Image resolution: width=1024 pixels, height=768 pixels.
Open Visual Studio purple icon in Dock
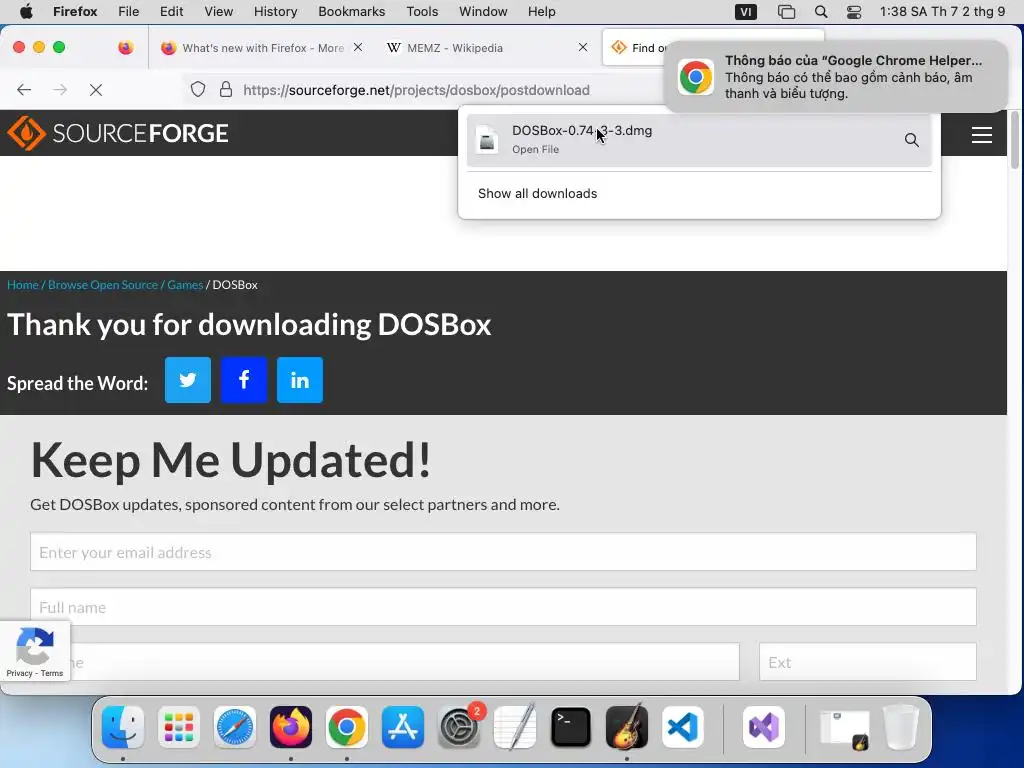[x=764, y=727]
